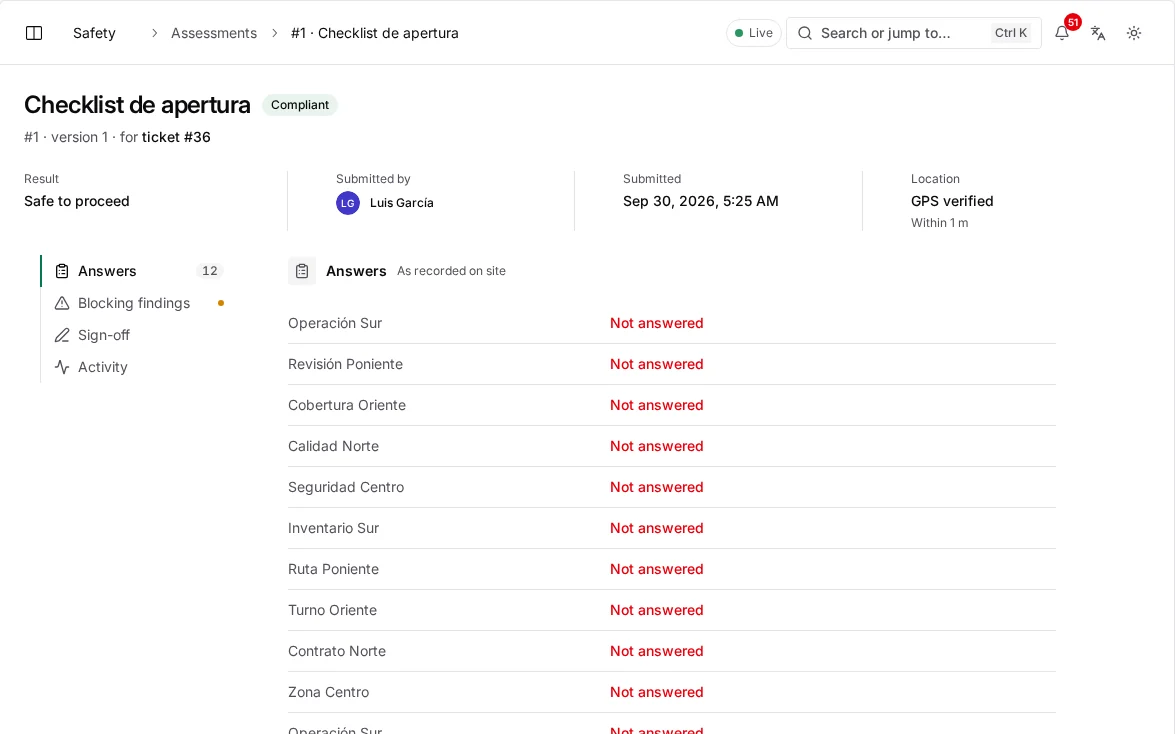
Task: Click the submitted date Sep 30, 2026
Action: pos(701,201)
